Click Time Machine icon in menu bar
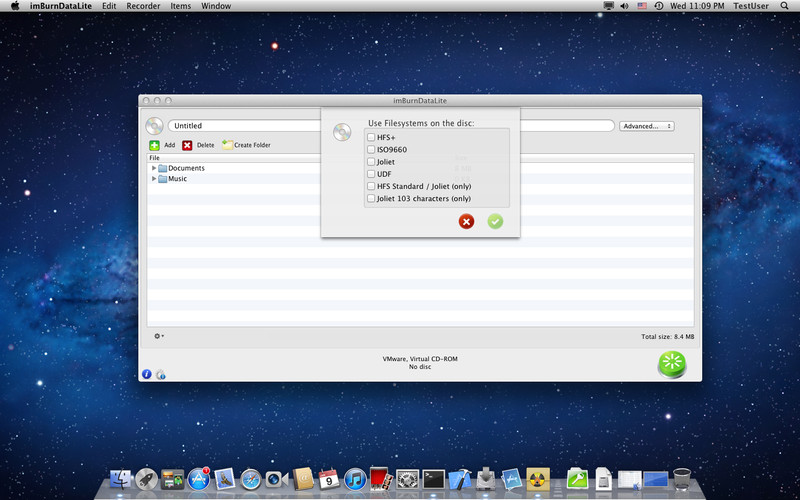Image resolution: width=800 pixels, height=500 pixels. point(659,6)
